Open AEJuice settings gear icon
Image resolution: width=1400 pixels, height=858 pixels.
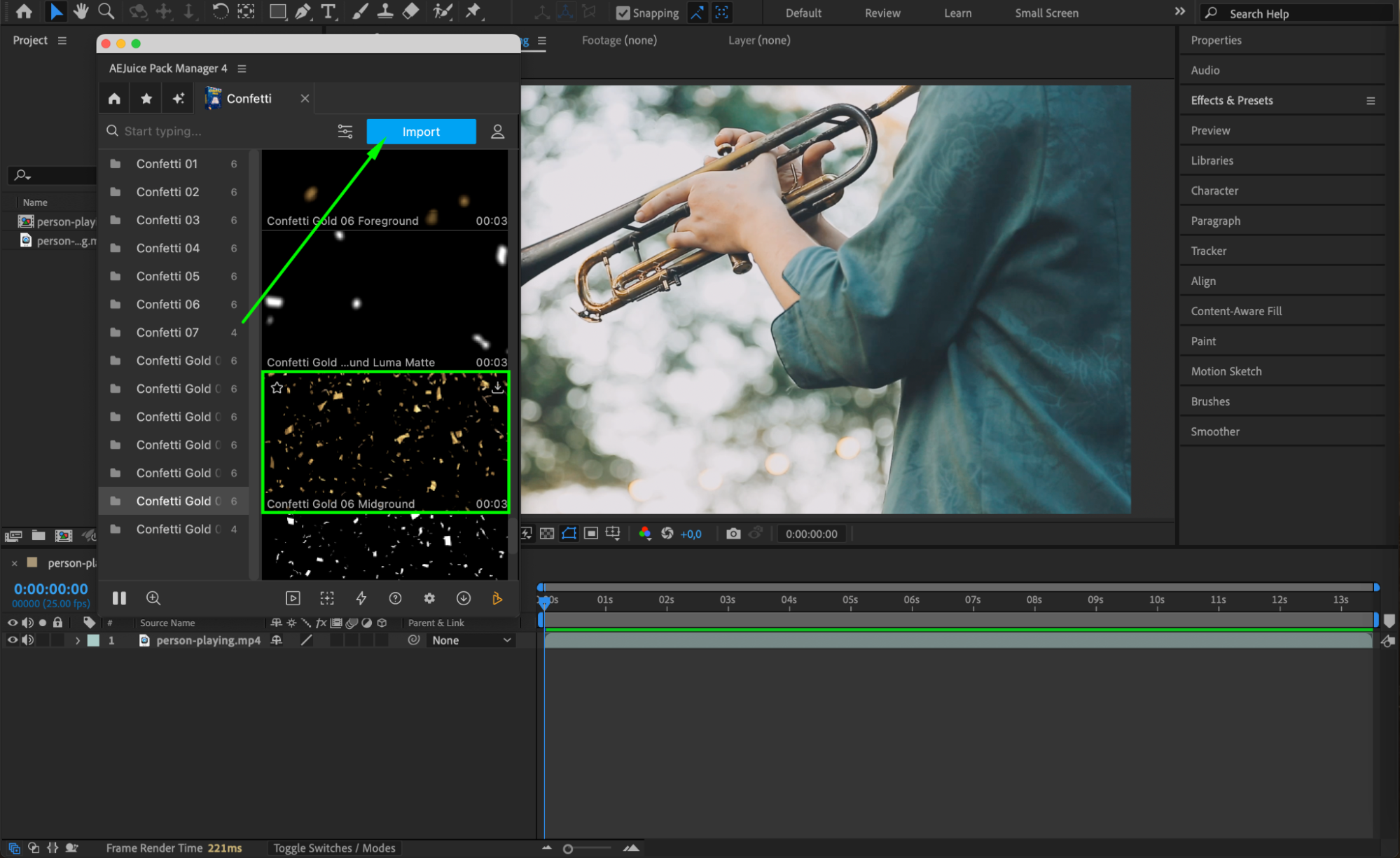[429, 598]
